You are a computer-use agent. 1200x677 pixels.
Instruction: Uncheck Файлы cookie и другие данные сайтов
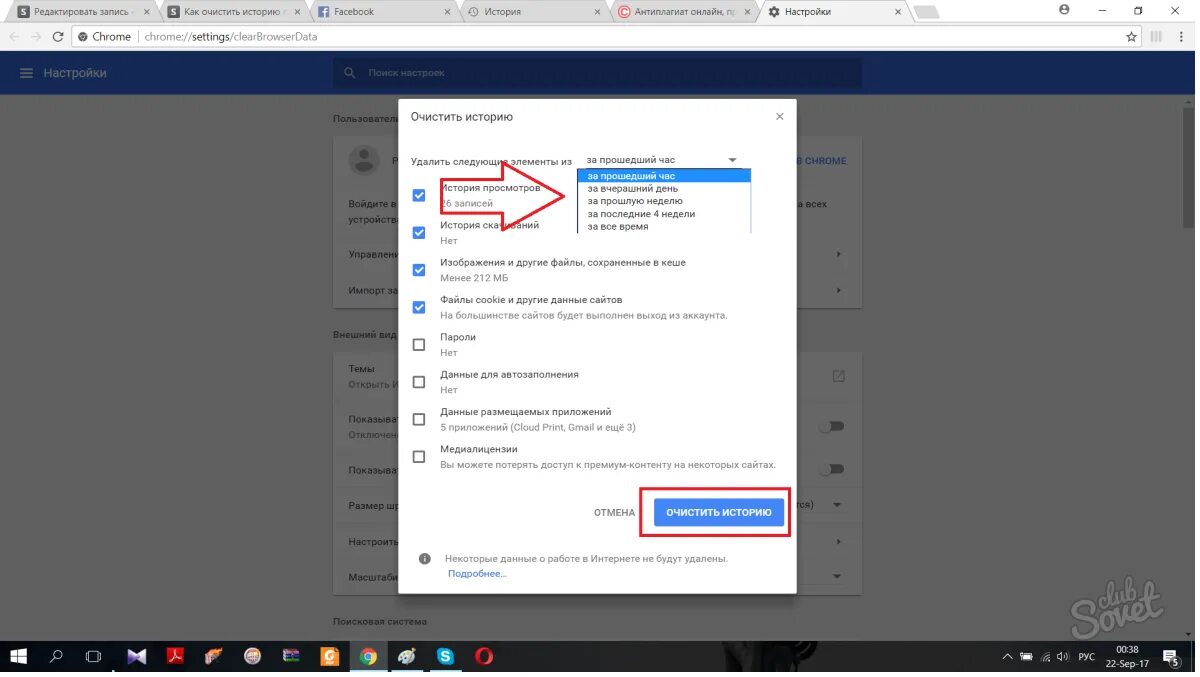click(x=419, y=307)
